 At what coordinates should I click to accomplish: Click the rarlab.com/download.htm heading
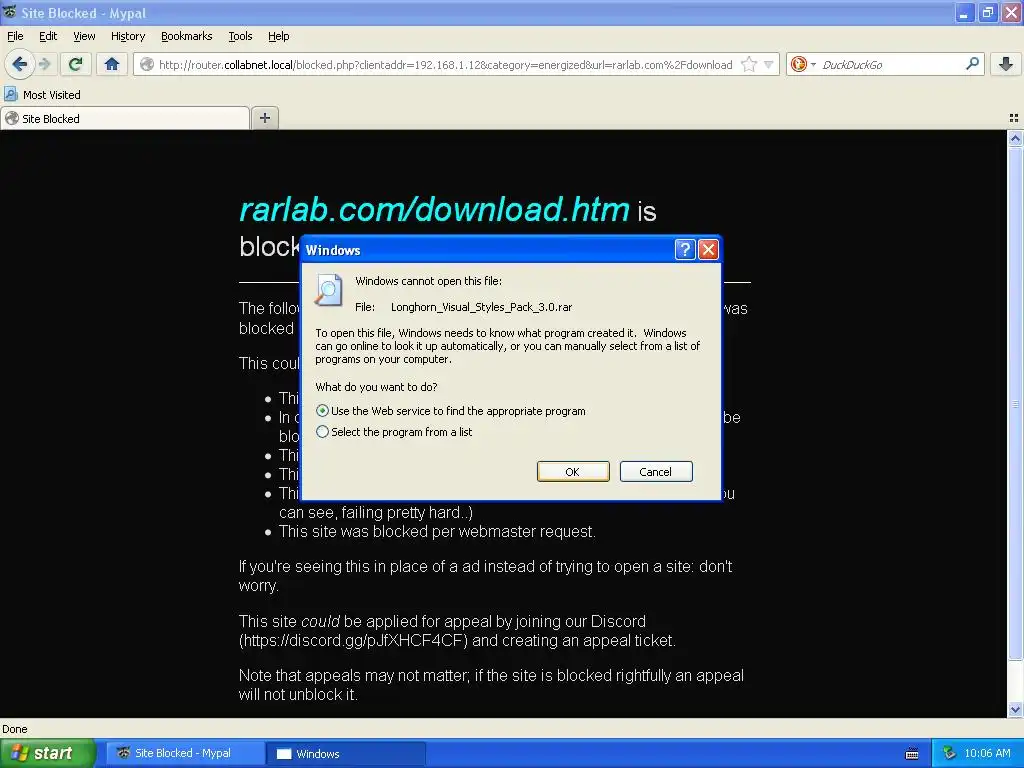(434, 209)
